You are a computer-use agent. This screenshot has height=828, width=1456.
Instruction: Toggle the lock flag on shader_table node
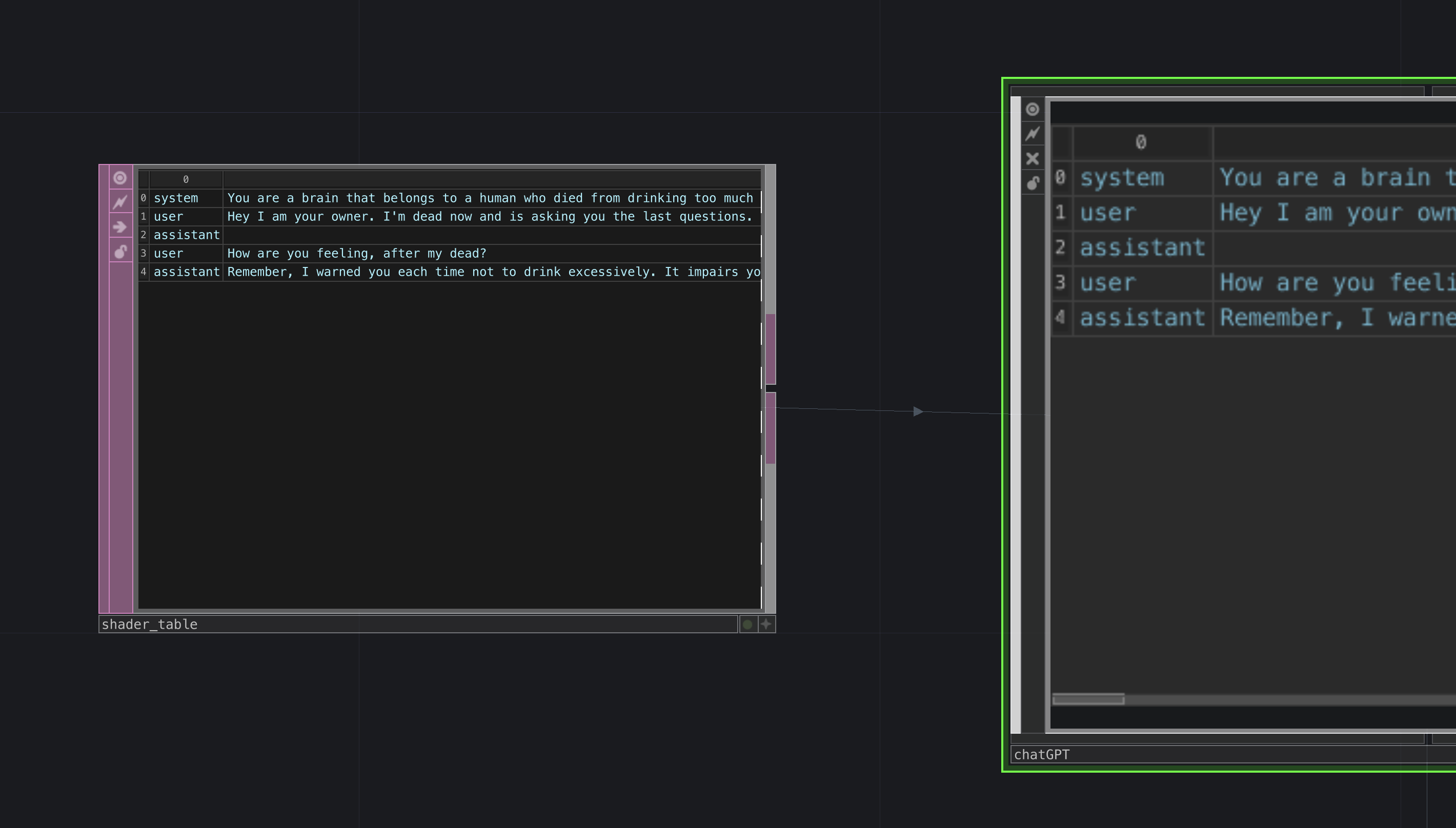119,252
